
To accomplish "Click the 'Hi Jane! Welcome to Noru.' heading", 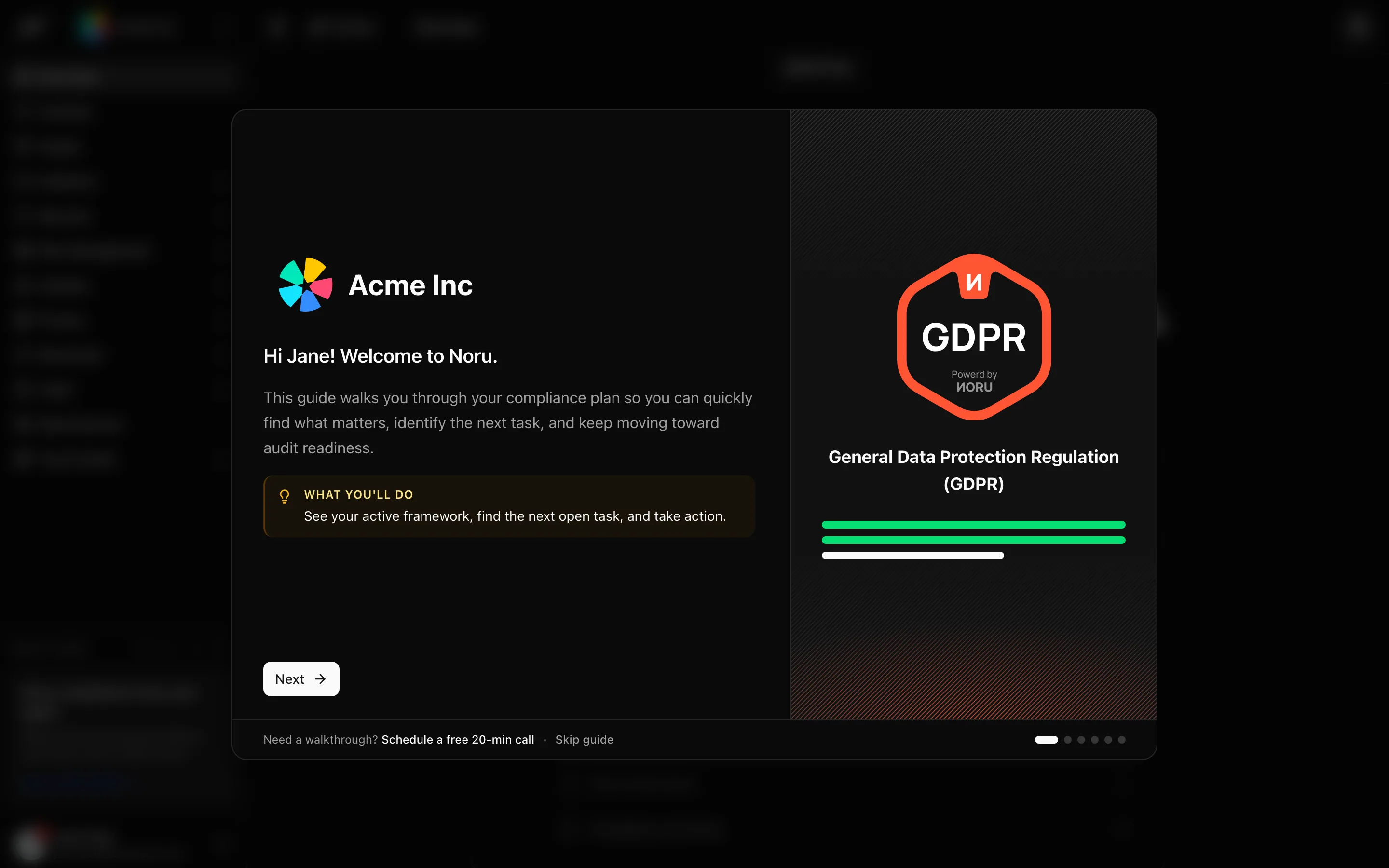I will point(380,356).
